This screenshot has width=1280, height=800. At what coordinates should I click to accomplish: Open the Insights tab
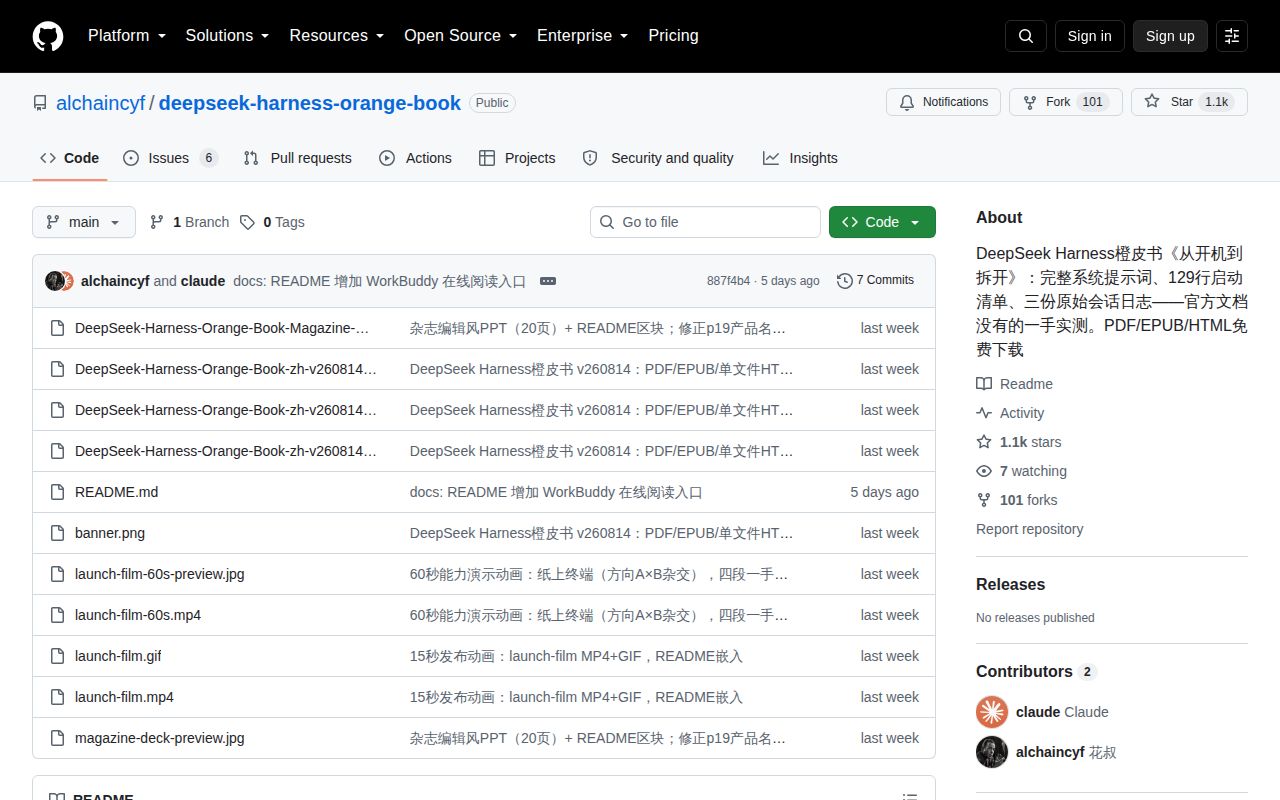[x=800, y=158]
